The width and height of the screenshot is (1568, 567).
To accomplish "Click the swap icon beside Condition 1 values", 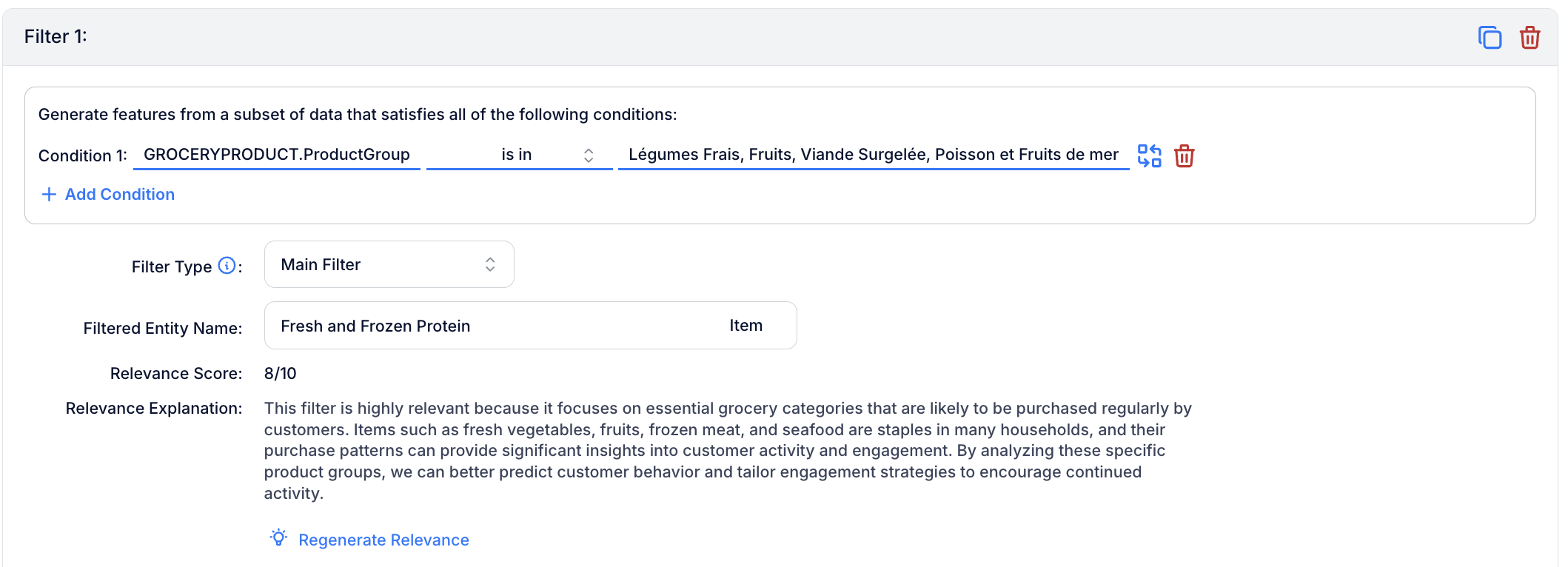I will (x=1149, y=155).
